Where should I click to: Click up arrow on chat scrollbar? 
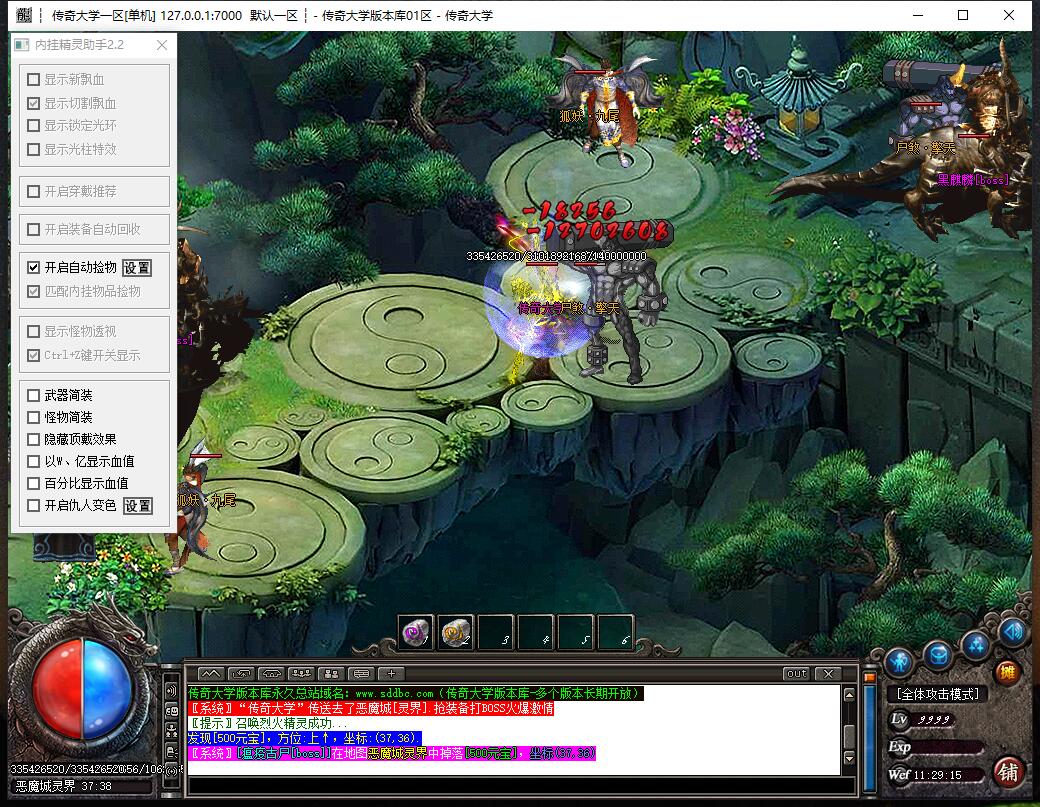pos(849,694)
